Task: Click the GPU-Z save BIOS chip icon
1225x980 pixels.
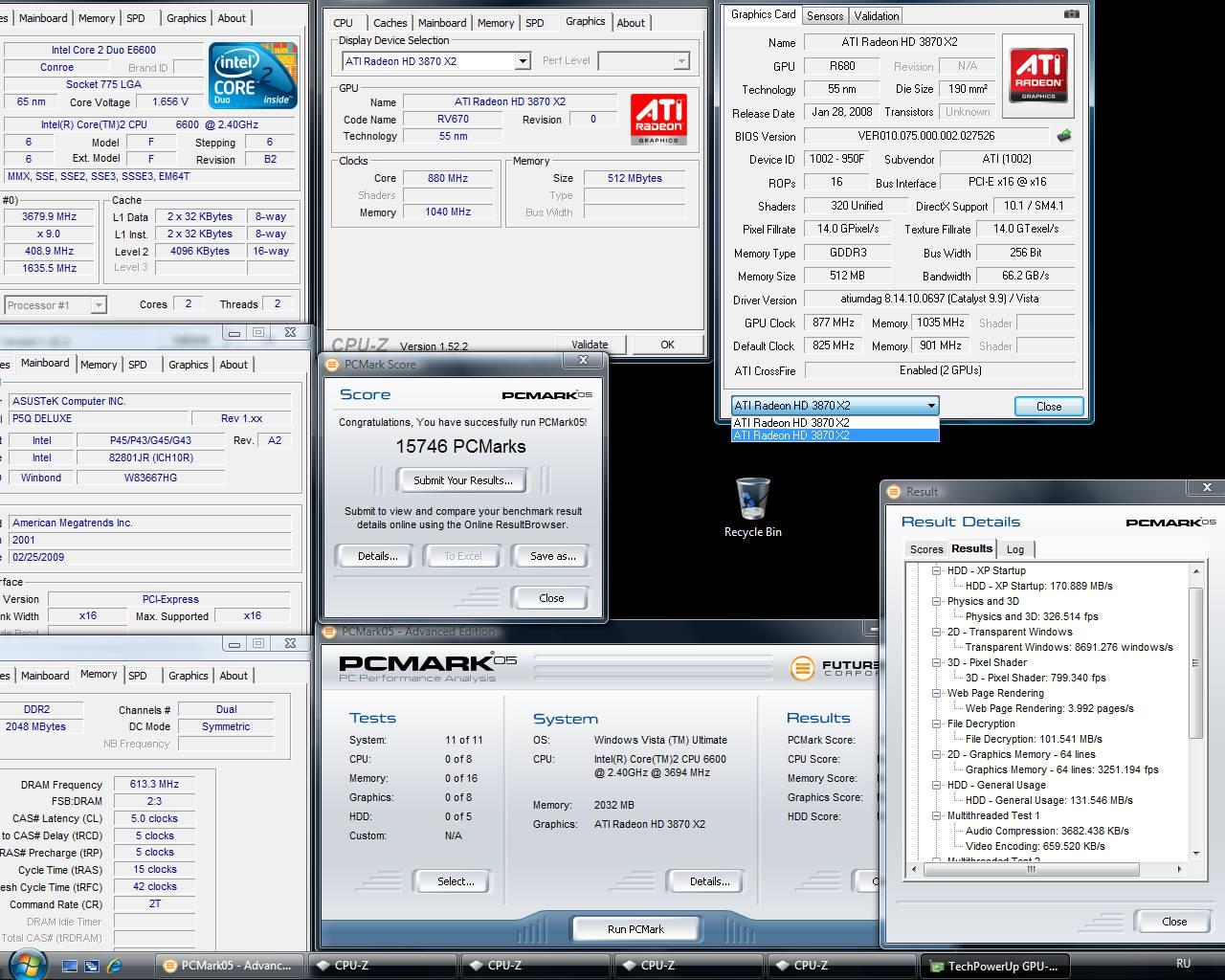Action: [1063, 136]
